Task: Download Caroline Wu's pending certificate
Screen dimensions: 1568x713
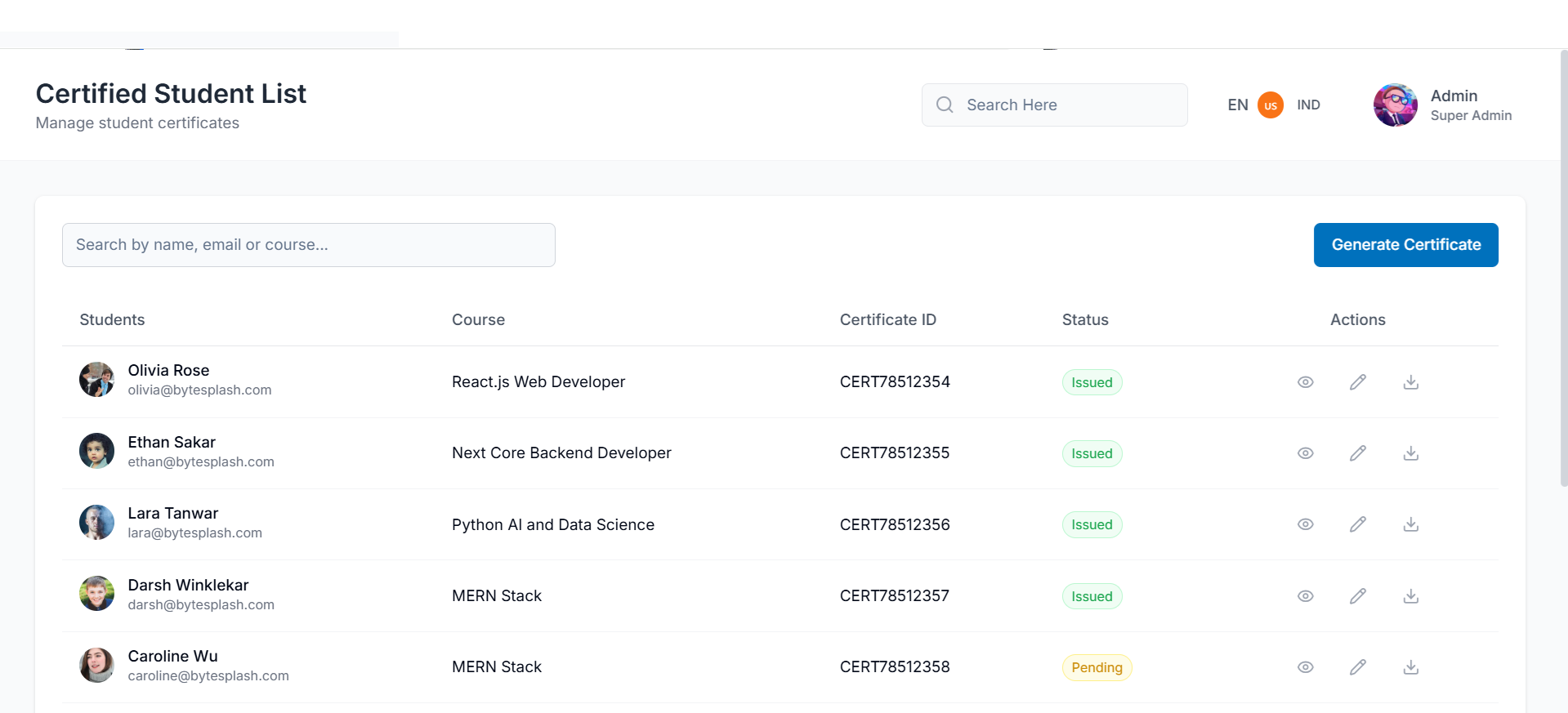Action: pos(1410,667)
